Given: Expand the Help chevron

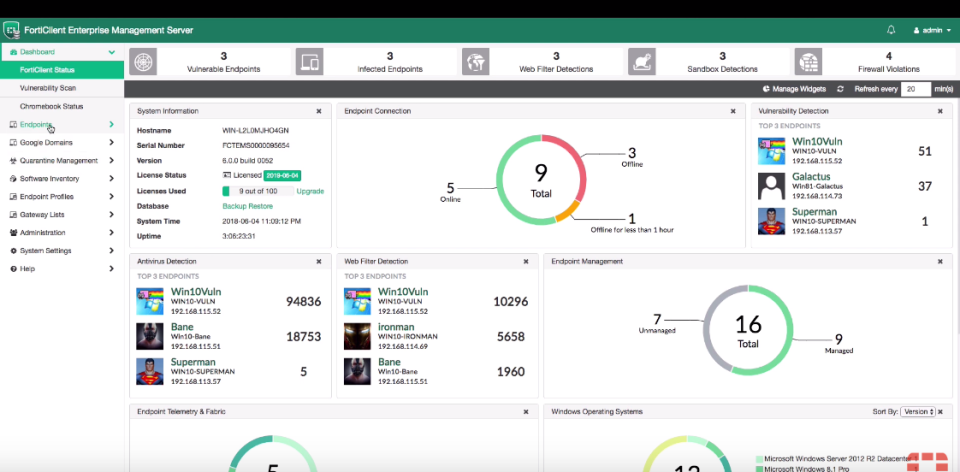Looking at the screenshot, I should pyautogui.click(x=111, y=269).
